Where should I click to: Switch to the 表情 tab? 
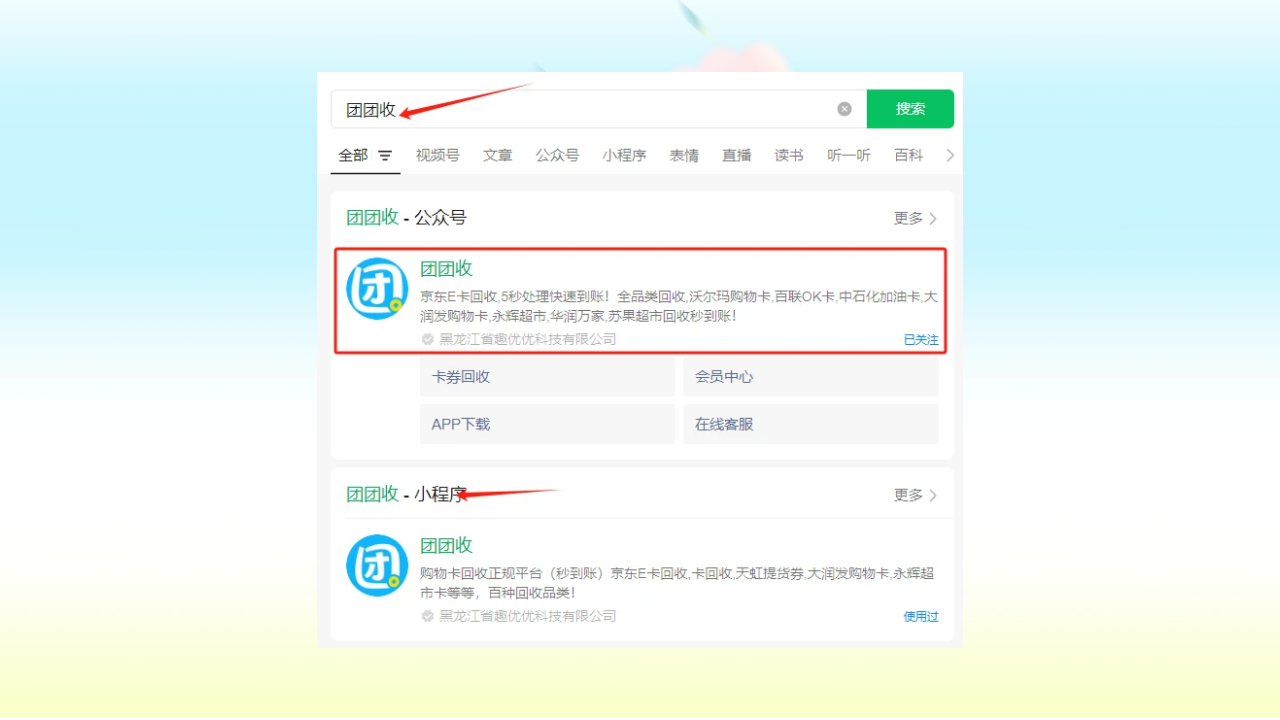click(x=684, y=155)
